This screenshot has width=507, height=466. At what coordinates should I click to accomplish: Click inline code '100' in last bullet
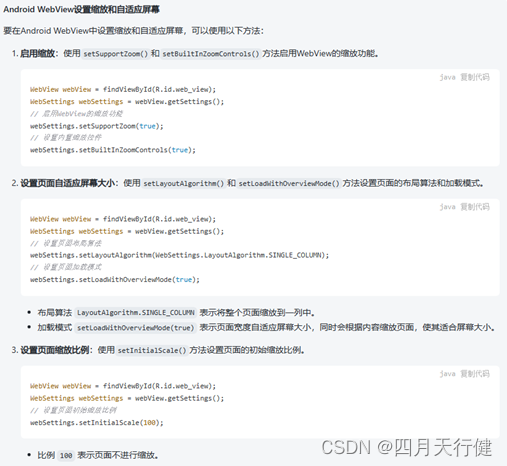[x=66, y=455]
